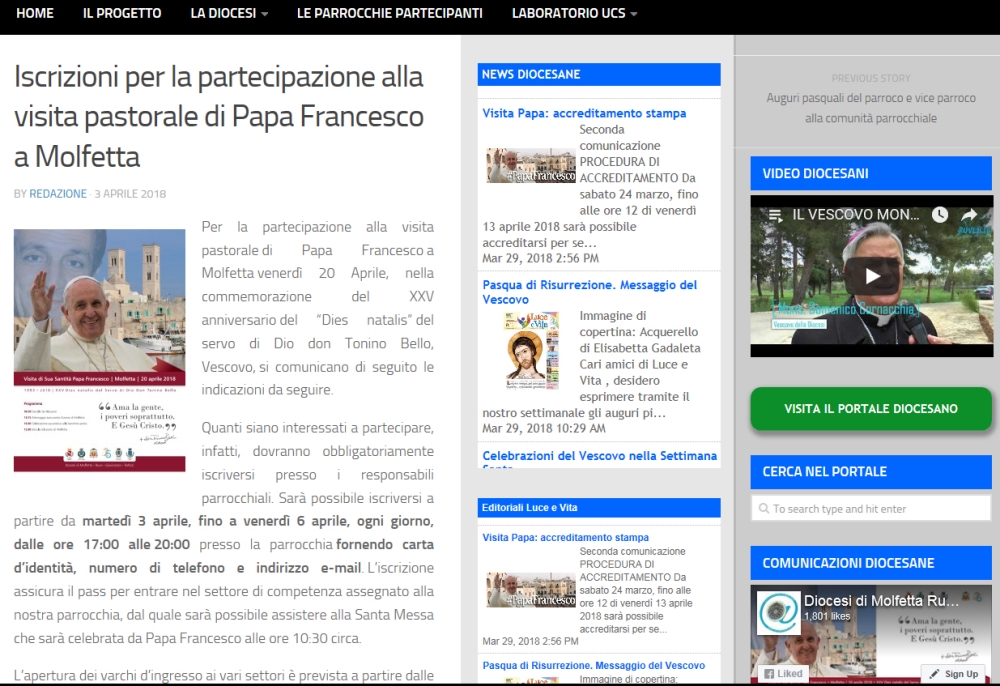This screenshot has width=1000, height=686.
Task: Click the Facebook Liked button
Action: click(783, 674)
